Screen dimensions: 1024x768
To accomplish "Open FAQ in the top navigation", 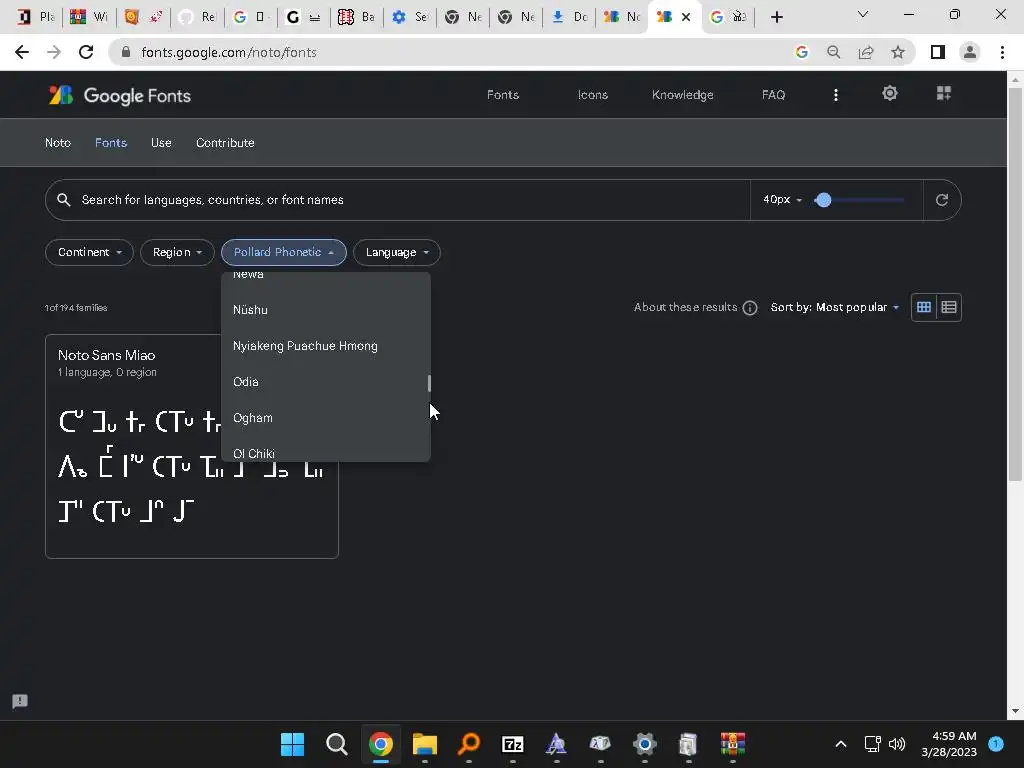I will [x=773, y=95].
